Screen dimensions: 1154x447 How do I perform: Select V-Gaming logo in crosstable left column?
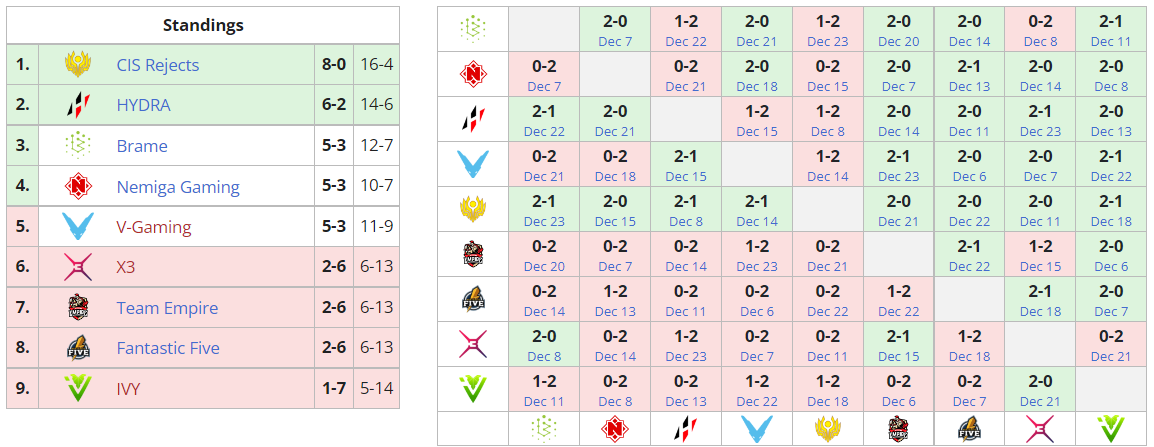[472, 165]
